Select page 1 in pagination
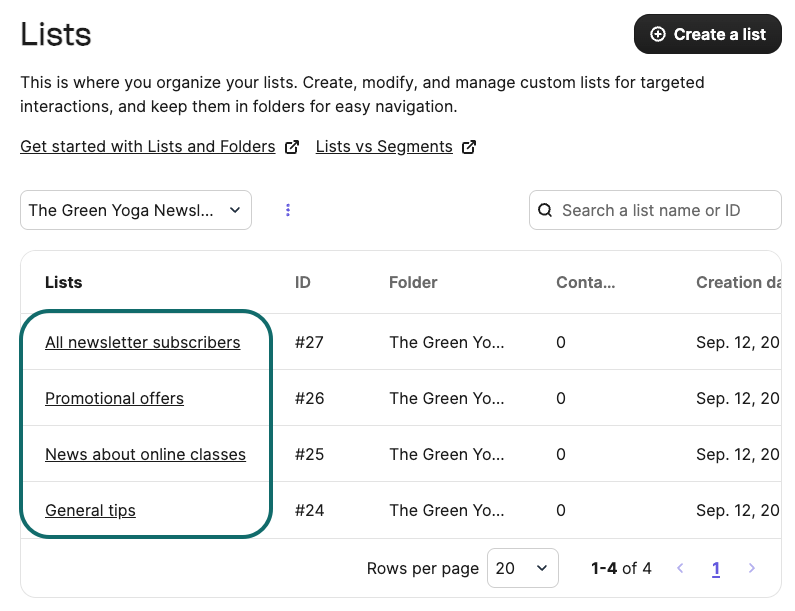This screenshot has height=611, width=795. [716, 568]
